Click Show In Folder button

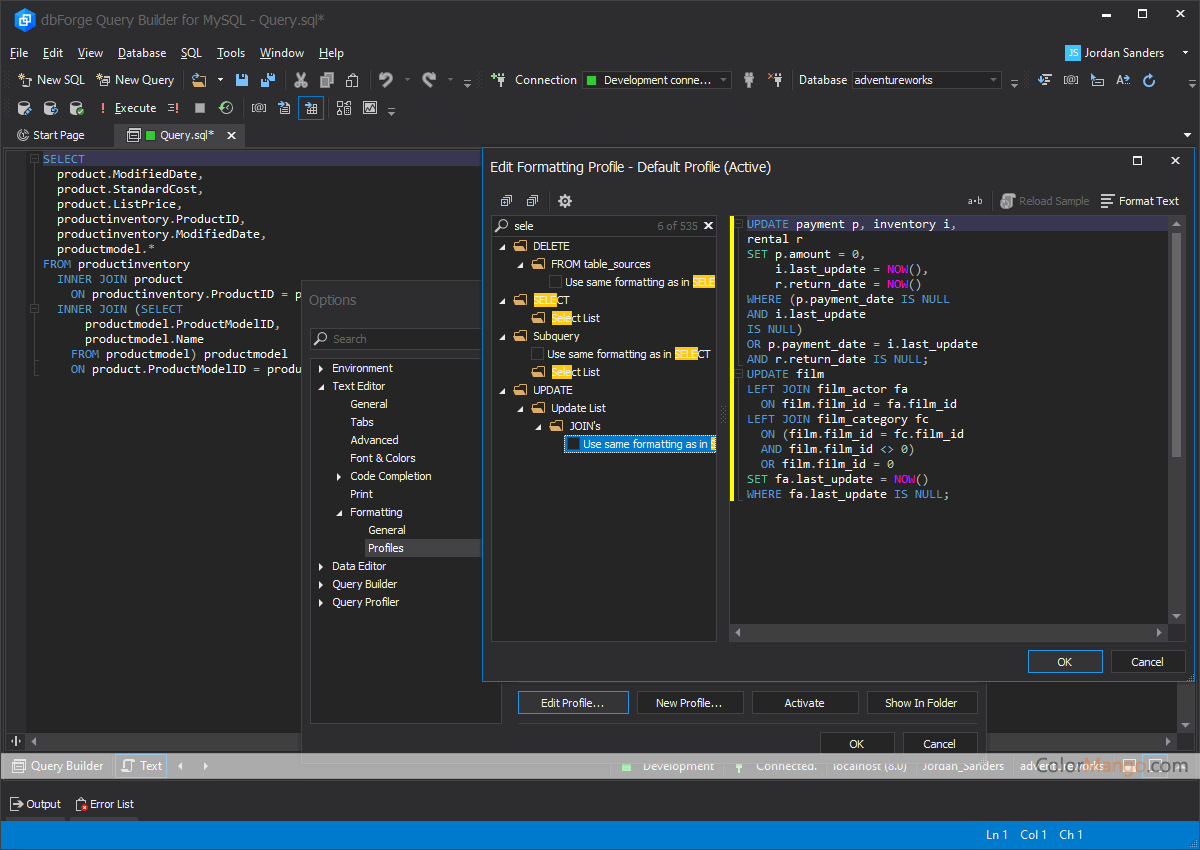pos(921,703)
